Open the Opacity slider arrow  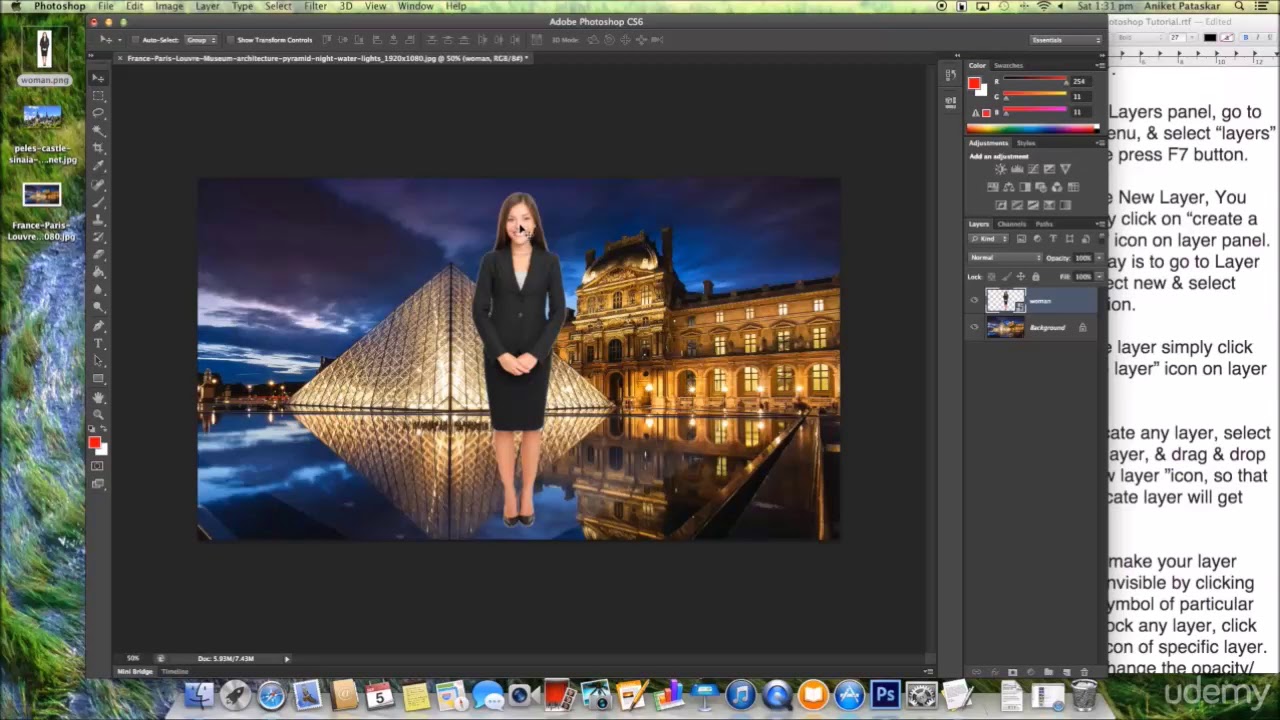tap(1098, 257)
